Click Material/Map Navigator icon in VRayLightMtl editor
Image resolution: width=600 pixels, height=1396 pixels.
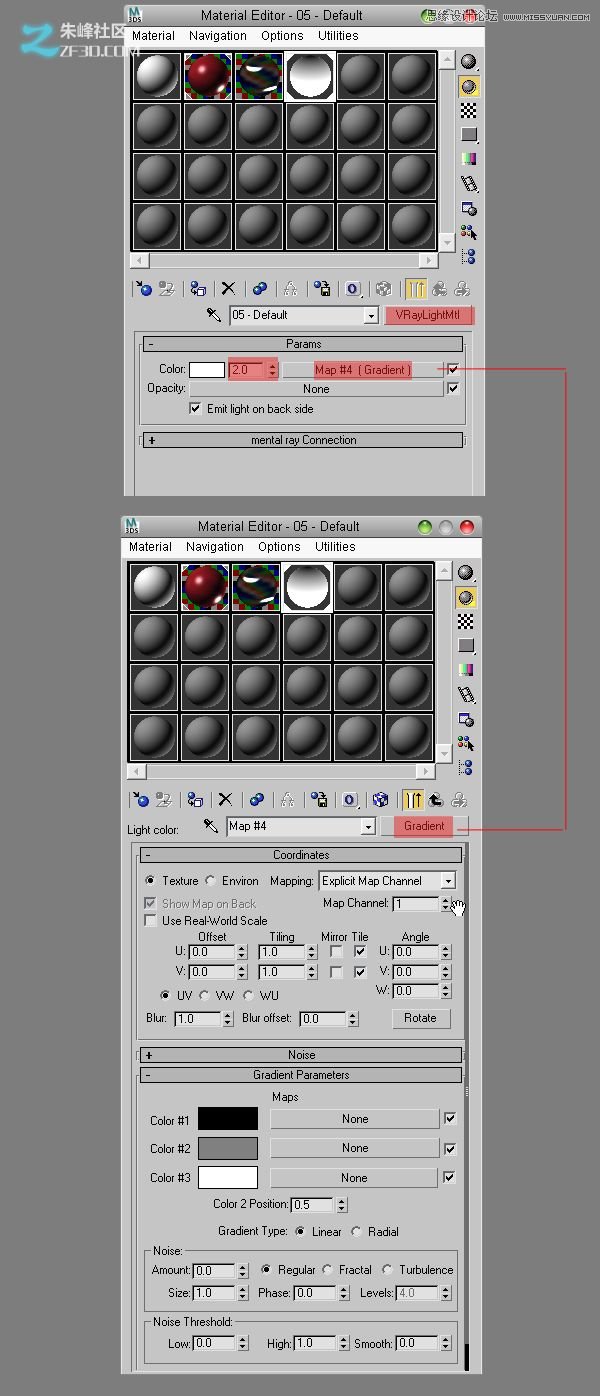[469, 257]
